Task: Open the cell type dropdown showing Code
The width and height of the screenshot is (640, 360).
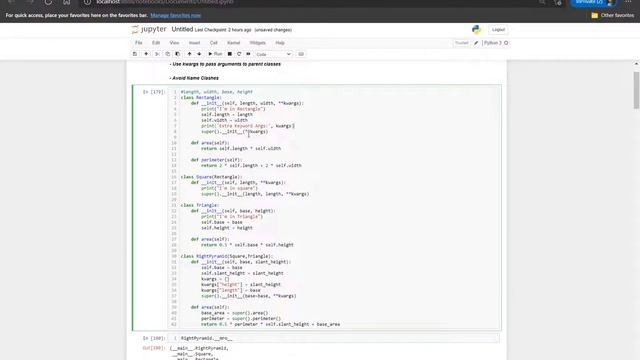Action: pos(273,54)
